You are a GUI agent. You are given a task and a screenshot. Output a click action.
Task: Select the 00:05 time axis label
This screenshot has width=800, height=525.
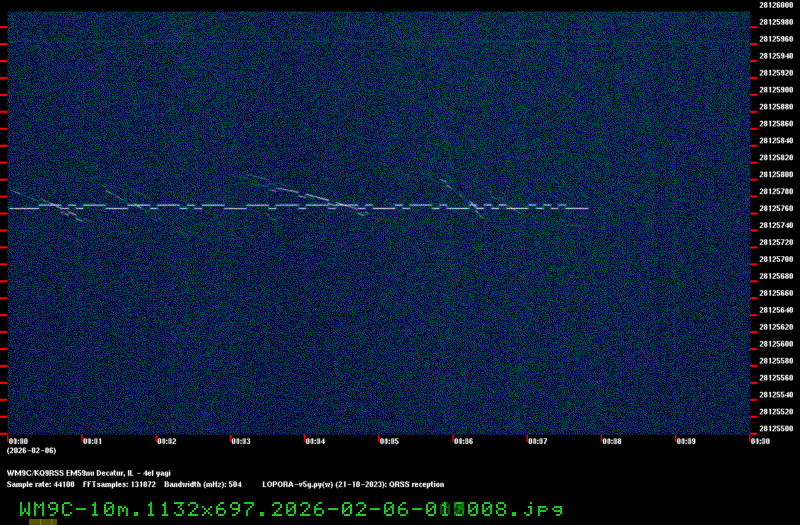click(389, 441)
